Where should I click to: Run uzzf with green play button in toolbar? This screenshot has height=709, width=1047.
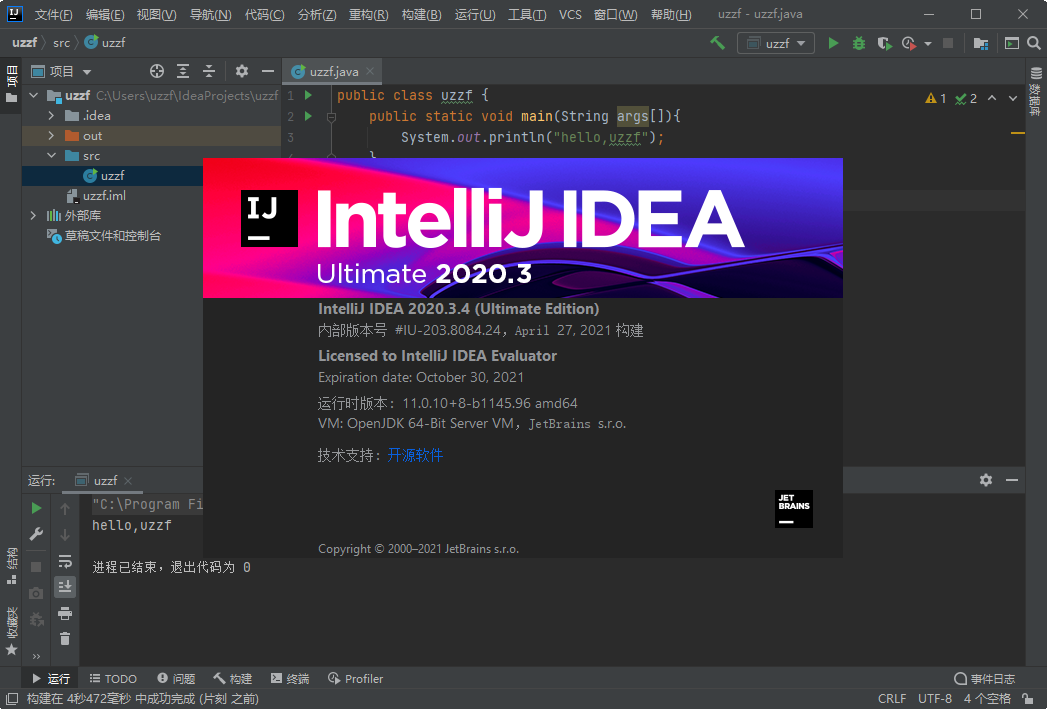point(833,43)
